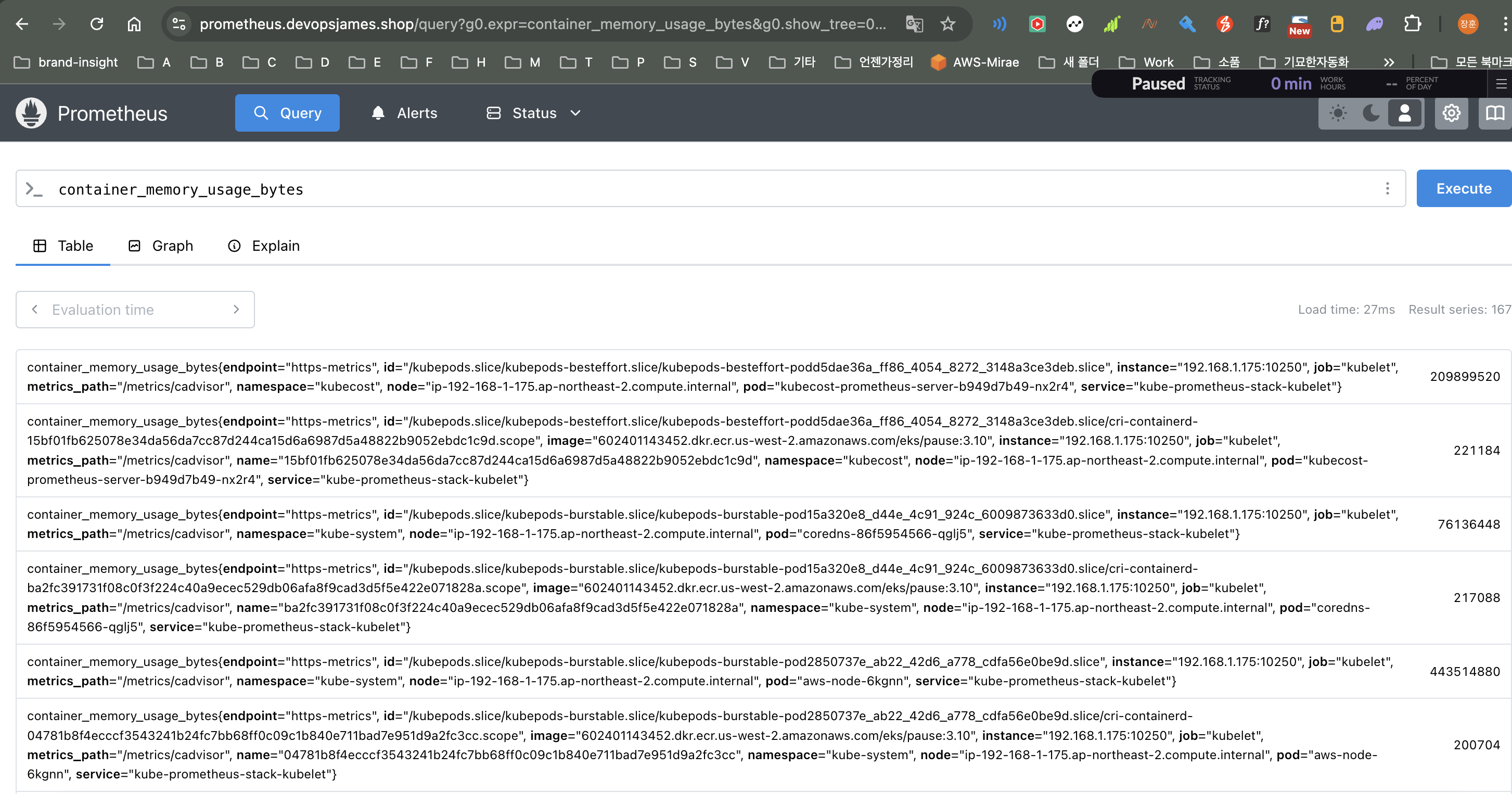Open the browser extensions puzzle icon

[x=1412, y=24]
